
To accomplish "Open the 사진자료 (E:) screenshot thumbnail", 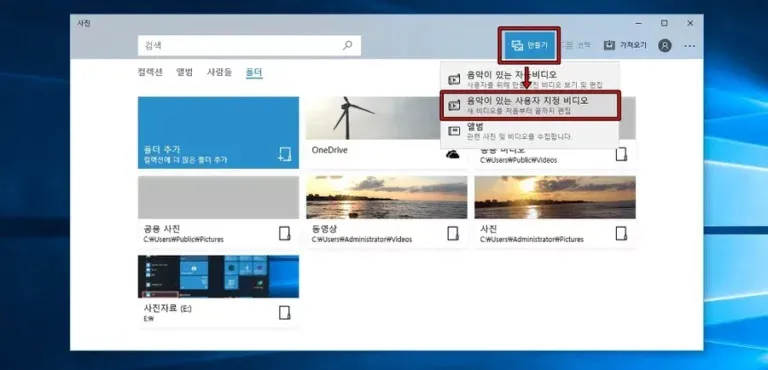I will pyautogui.click(x=218, y=276).
